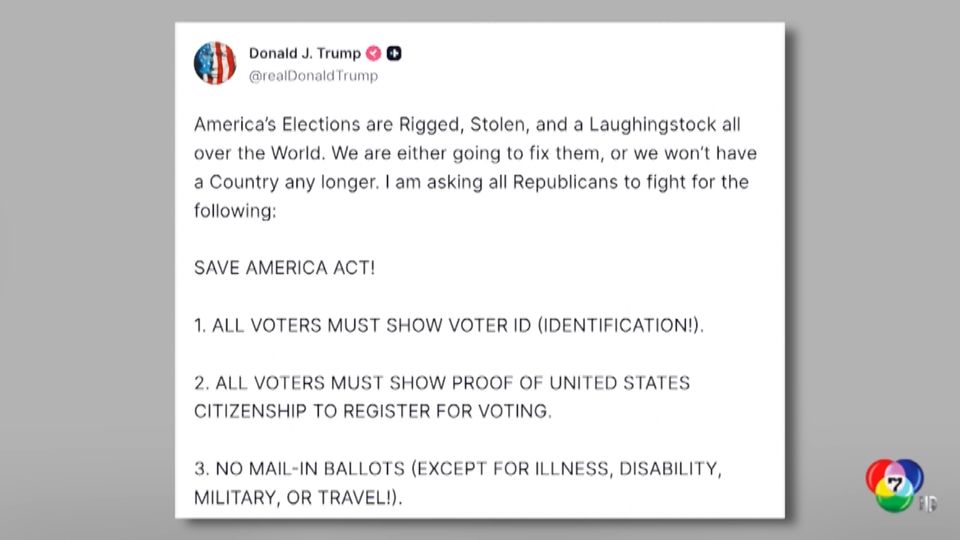Click the Donald J. Trump profile avatar
Screen dimensions: 960x540
pyautogui.click(x=215, y=63)
